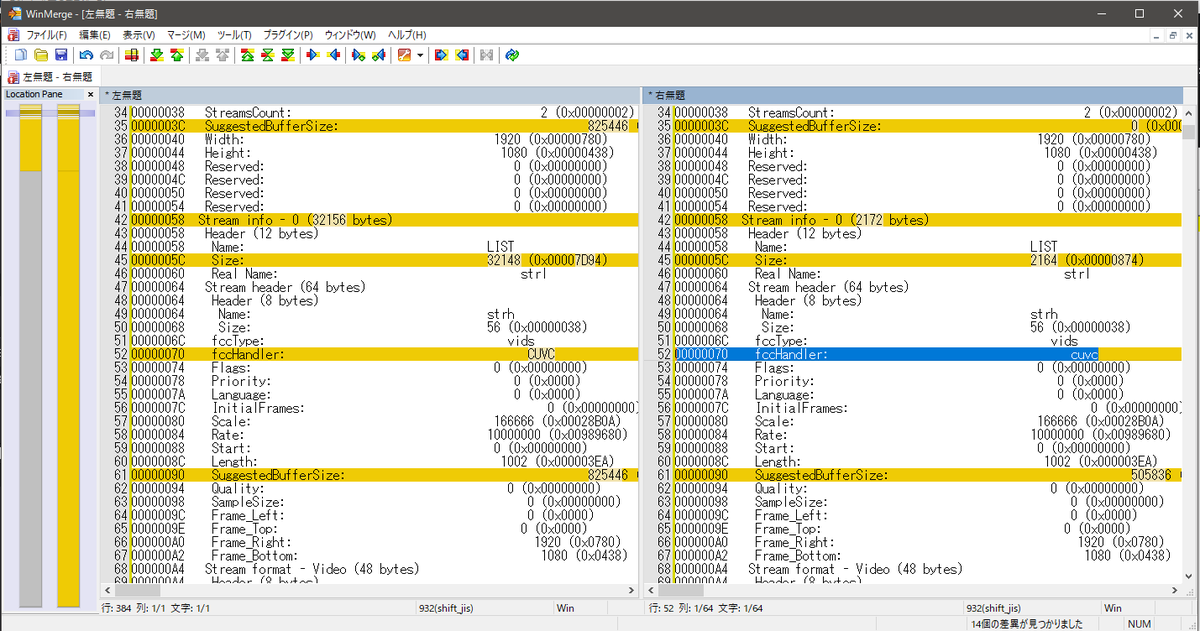
Task: Click the right column in Location Pane
Action: pyautogui.click(x=68, y=355)
